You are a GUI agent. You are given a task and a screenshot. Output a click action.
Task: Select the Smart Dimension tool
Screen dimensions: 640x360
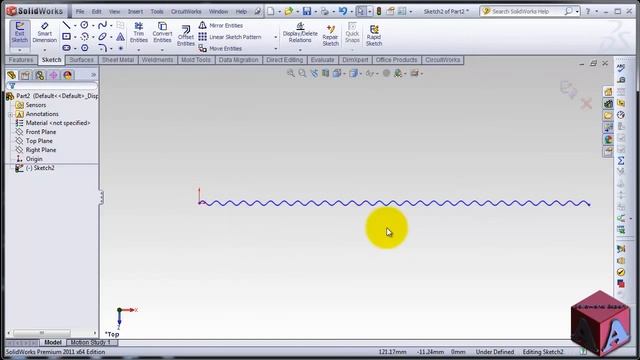click(x=44, y=33)
